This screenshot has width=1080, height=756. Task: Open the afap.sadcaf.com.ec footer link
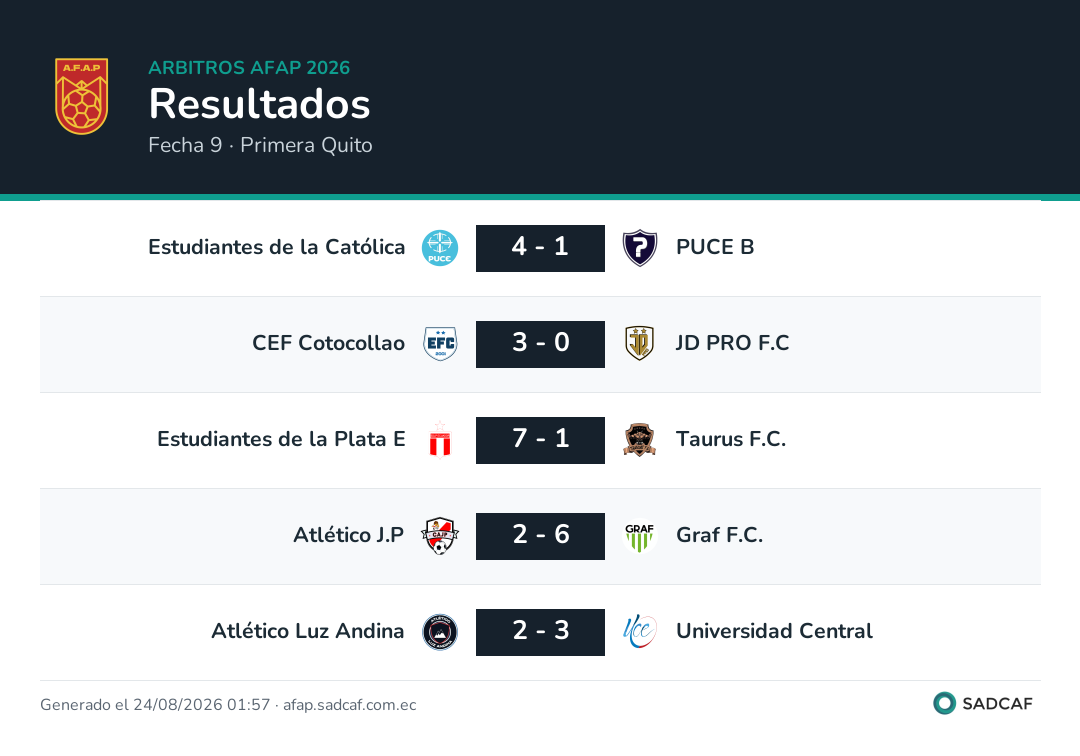(350, 704)
